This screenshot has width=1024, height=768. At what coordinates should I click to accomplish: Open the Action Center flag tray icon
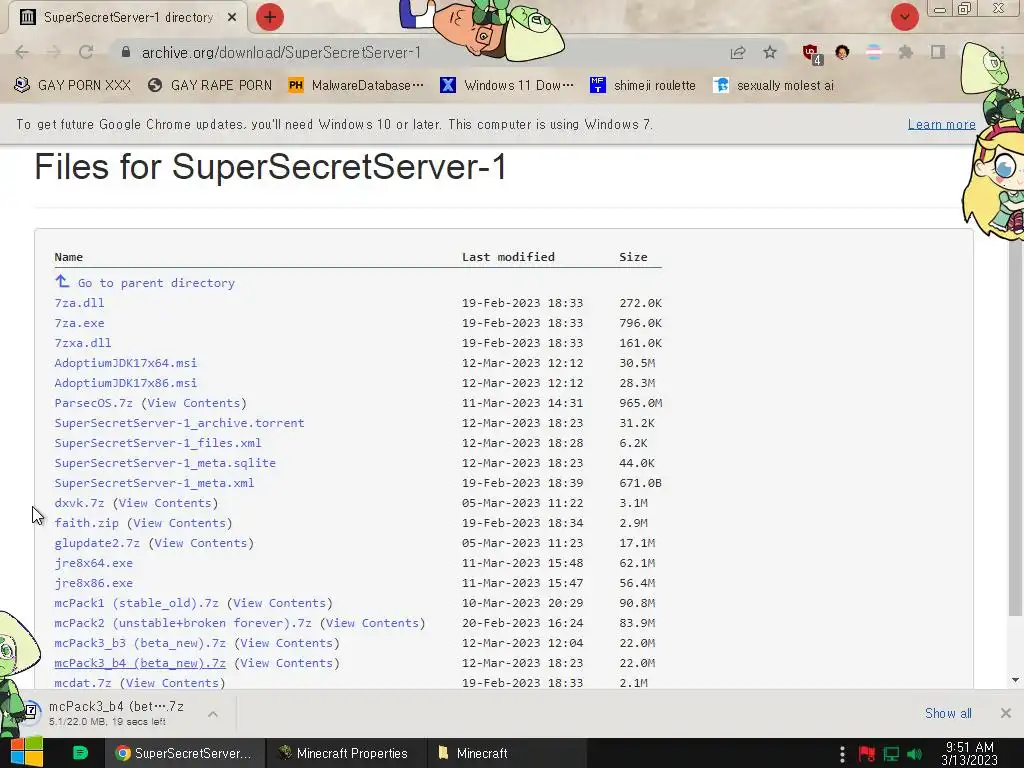[867, 754]
